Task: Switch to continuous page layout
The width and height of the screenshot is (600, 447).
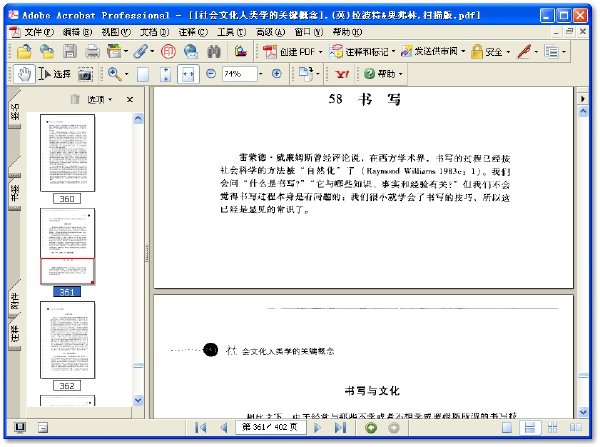Action: click(530, 427)
